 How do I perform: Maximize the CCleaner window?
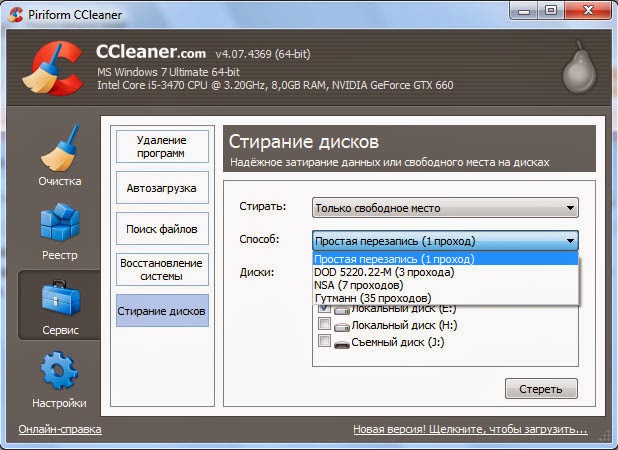pyautogui.click(x=551, y=11)
